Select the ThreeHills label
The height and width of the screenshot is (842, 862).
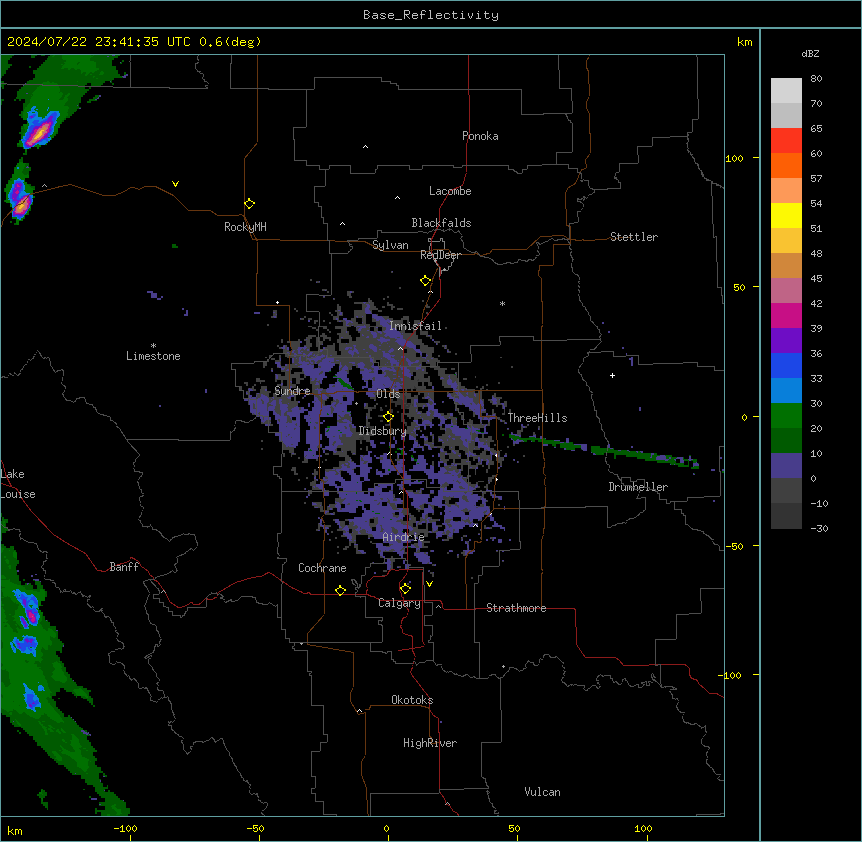[x=537, y=418]
